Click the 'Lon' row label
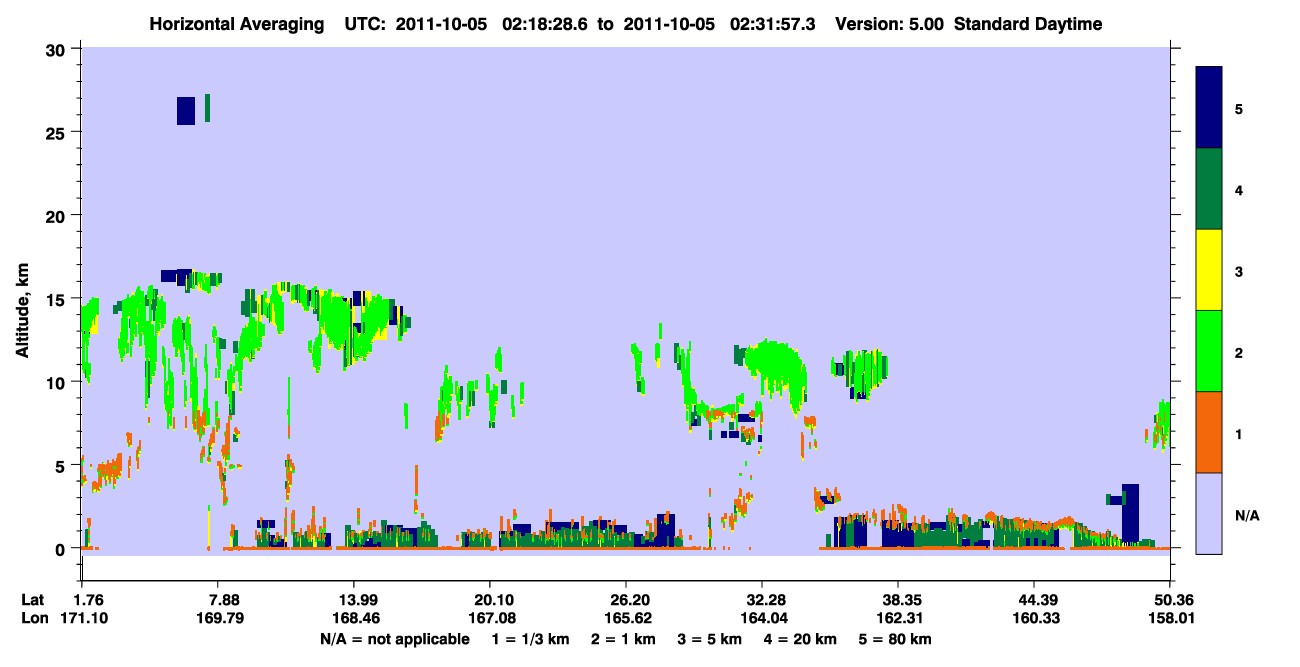Image resolution: width=1300 pixels, height=667 pixels. [33, 618]
